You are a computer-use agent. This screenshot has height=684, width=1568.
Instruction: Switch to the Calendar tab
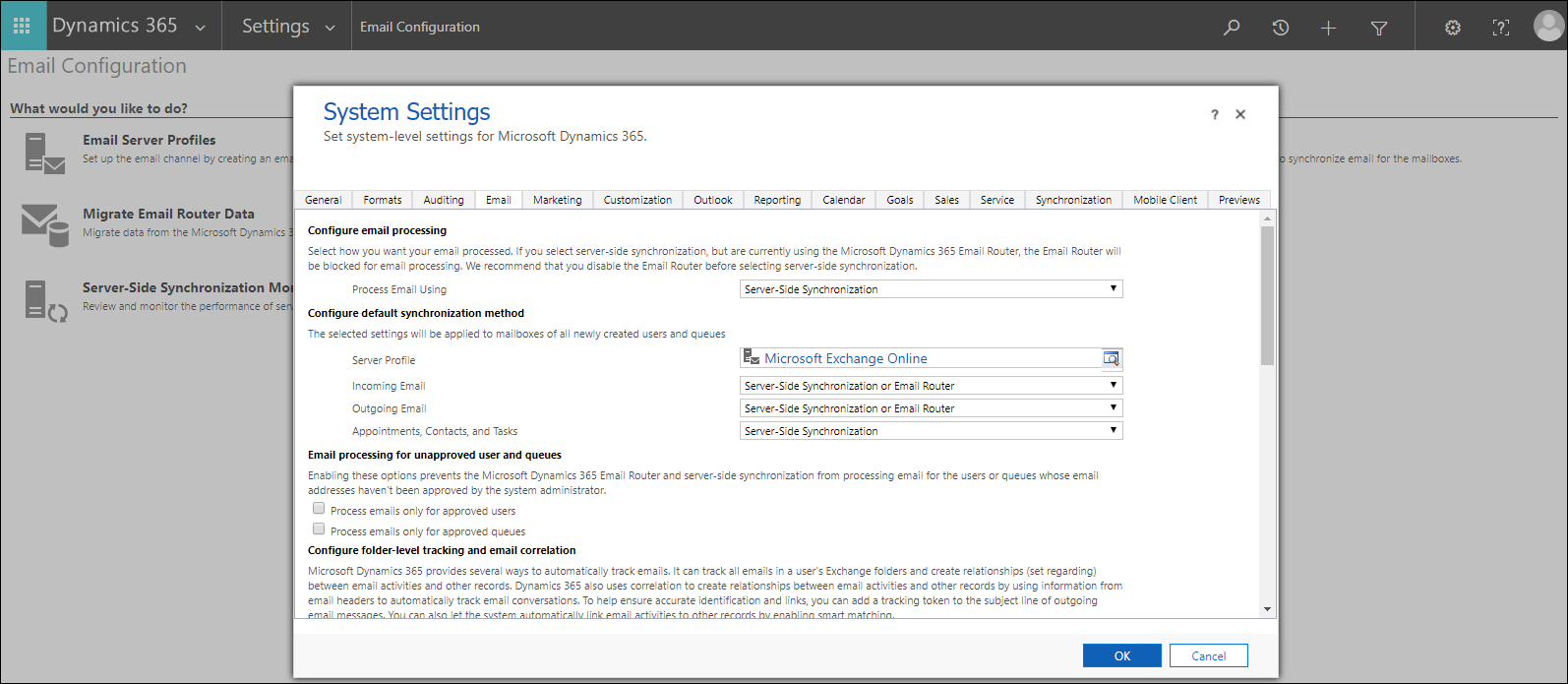[x=844, y=200]
